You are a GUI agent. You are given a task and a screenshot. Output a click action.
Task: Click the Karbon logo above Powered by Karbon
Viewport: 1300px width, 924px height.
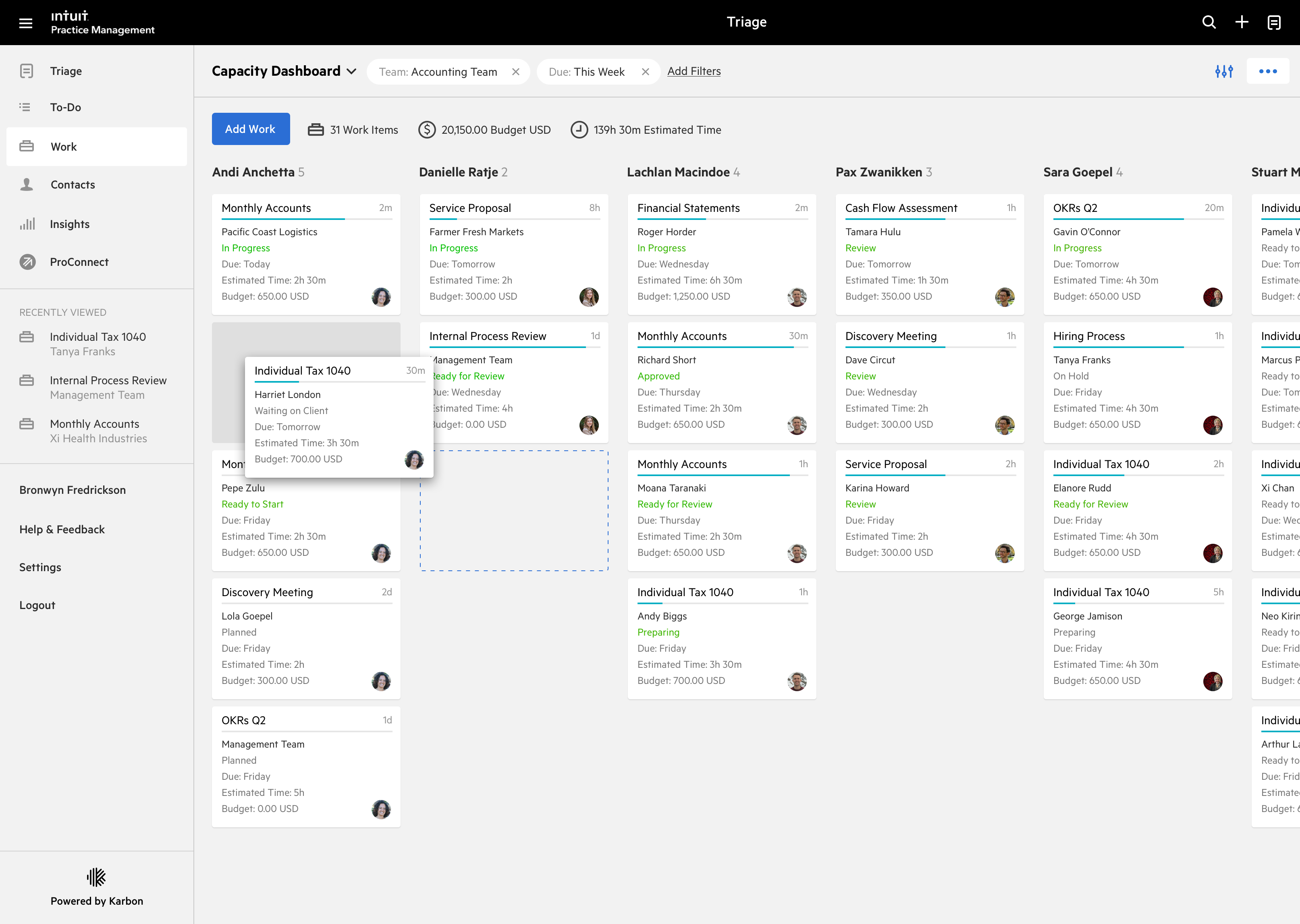pos(97,877)
